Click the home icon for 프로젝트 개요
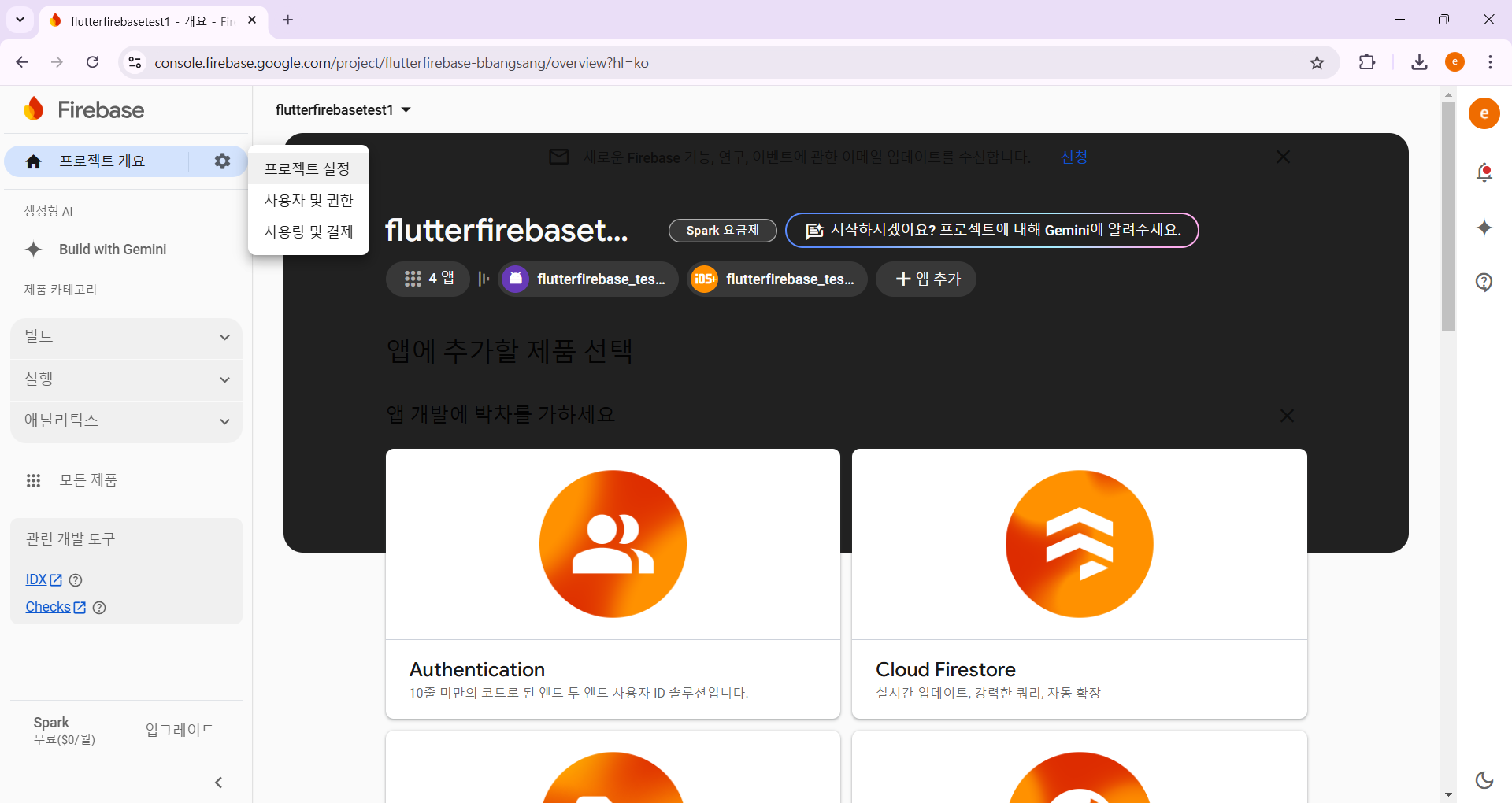Screen dimensions: 1512x803 [x=33, y=161]
